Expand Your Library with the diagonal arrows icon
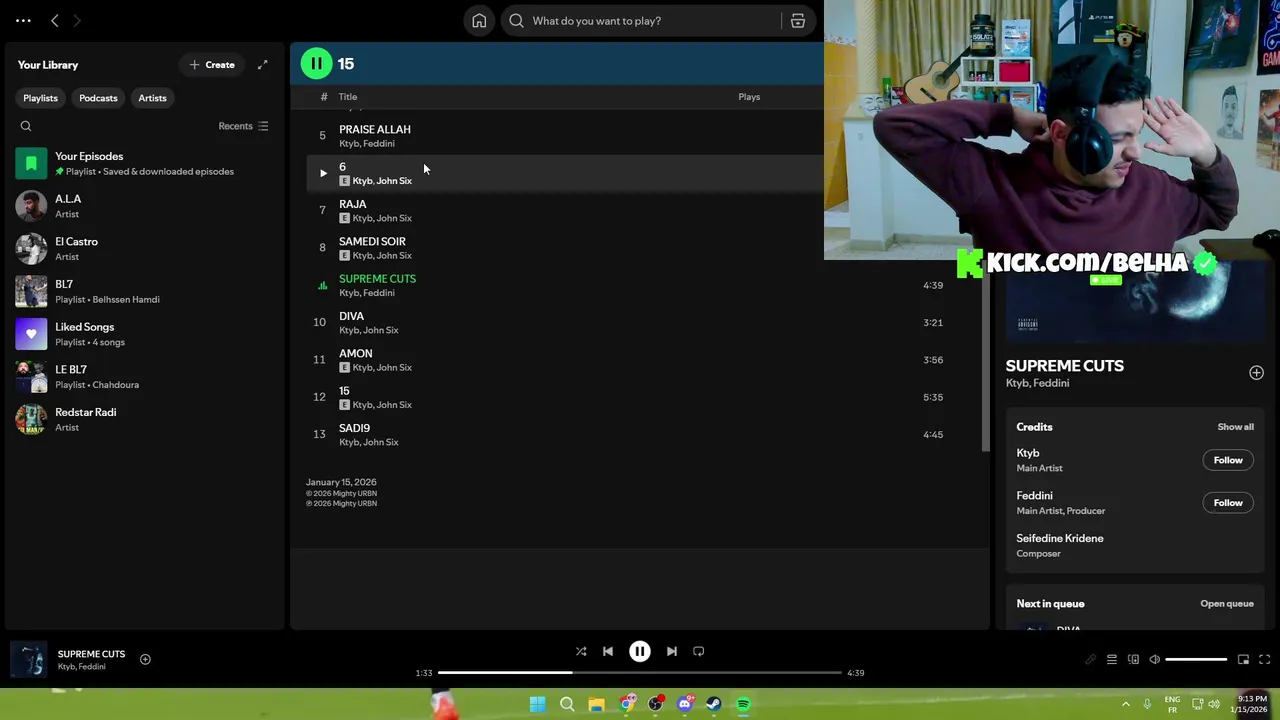Image resolution: width=1280 pixels, height=720 pixels. [262, 65]
